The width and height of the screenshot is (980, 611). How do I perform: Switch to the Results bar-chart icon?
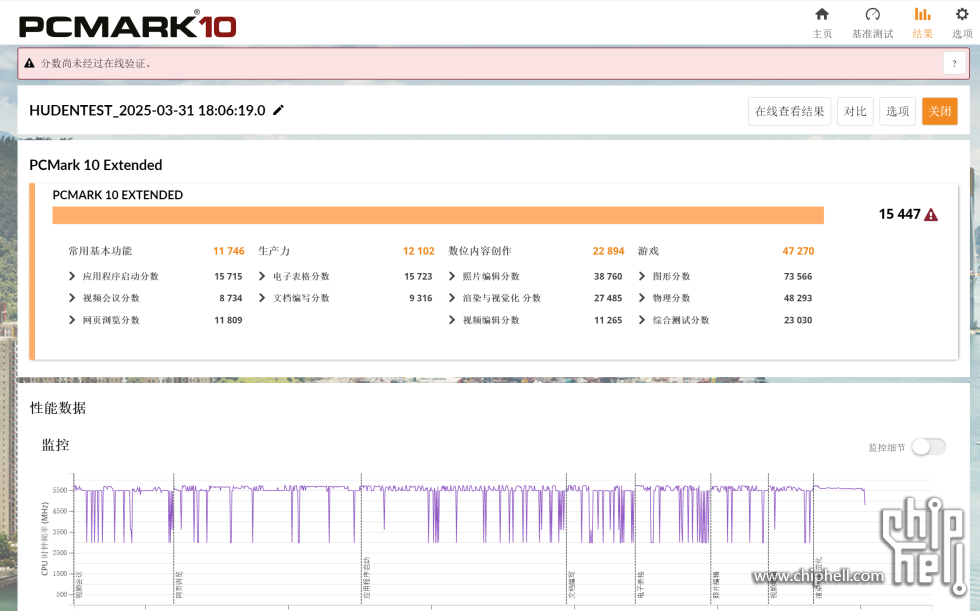pyautogui.click(x=922, y=14)
